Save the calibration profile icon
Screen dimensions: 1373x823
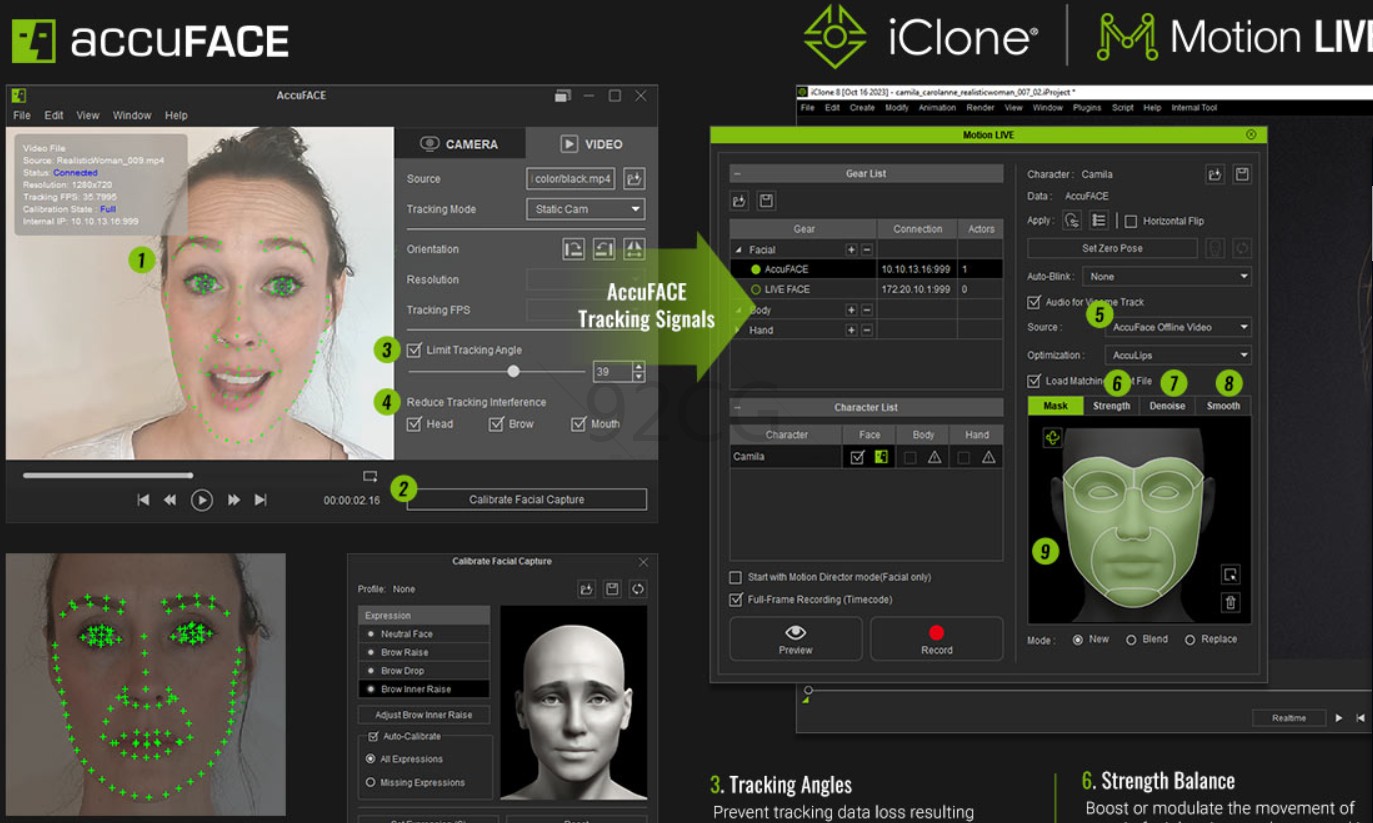tap(612, 589)
